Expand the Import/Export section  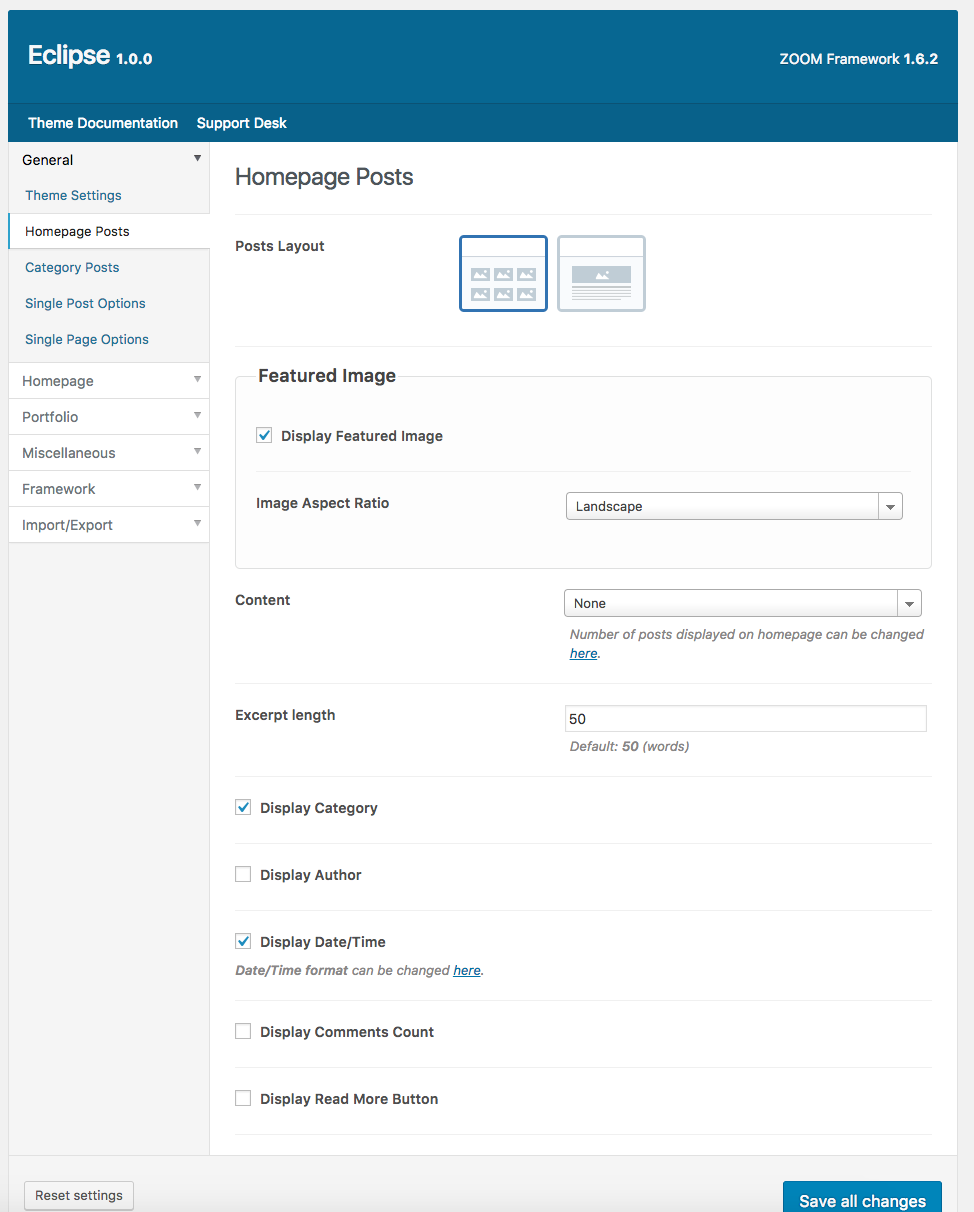coord(108,525)
